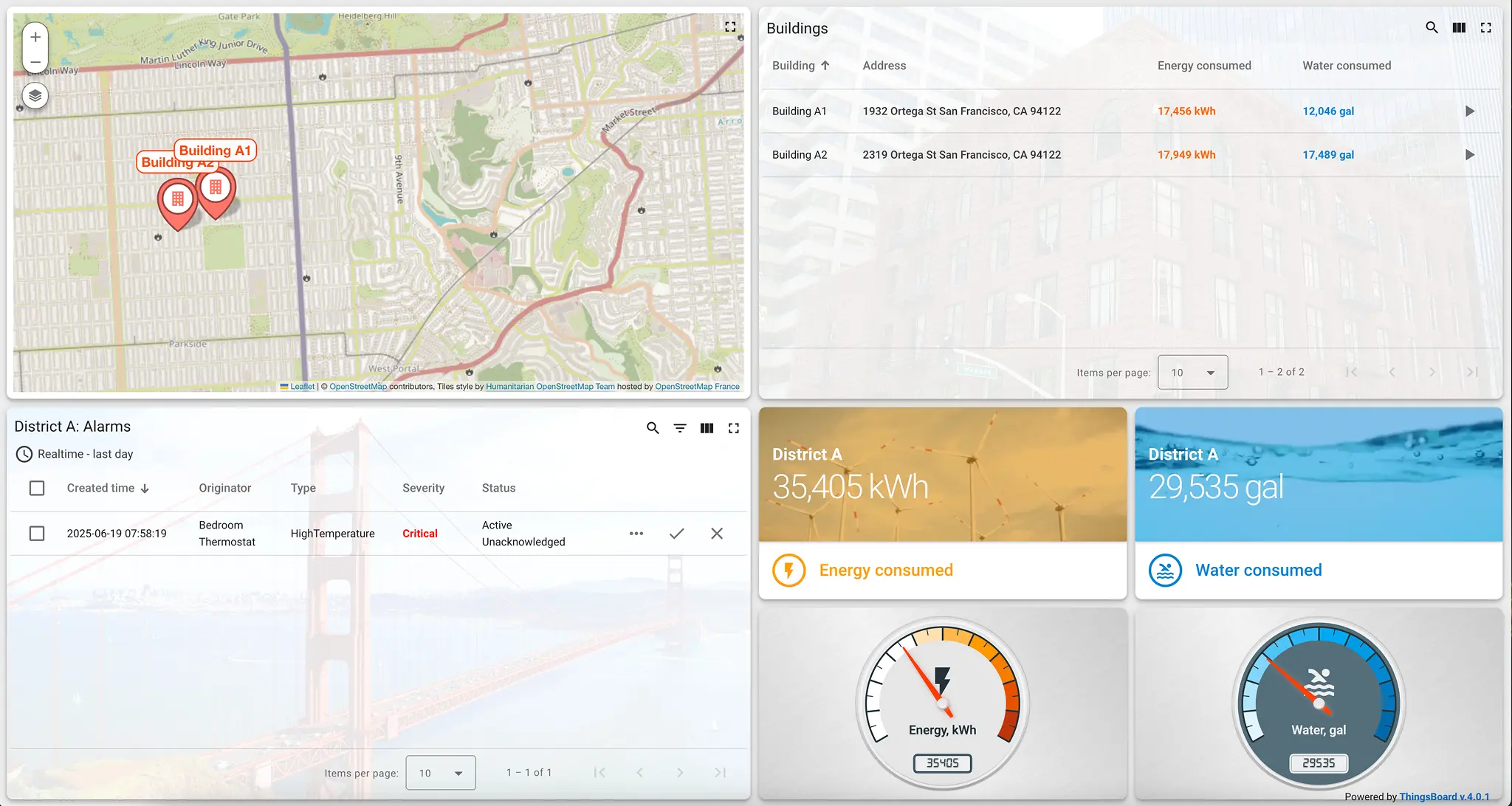Image resolution: width=1512 pixels, height=806 pixels.
Task: Select the checkbox on the HighTemperature alarm row
Action: tap(37, 533)
